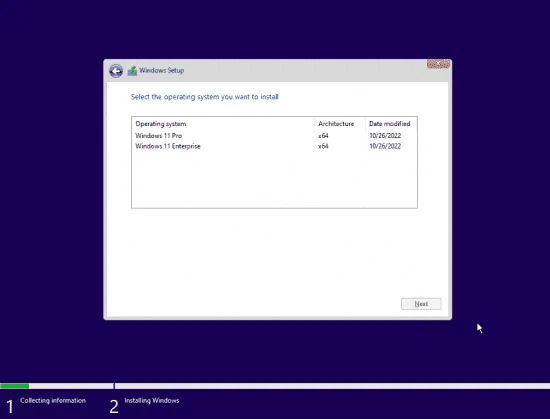
Task: Select Windows 11 Enterprise from the list
Action: coord(274,146)
